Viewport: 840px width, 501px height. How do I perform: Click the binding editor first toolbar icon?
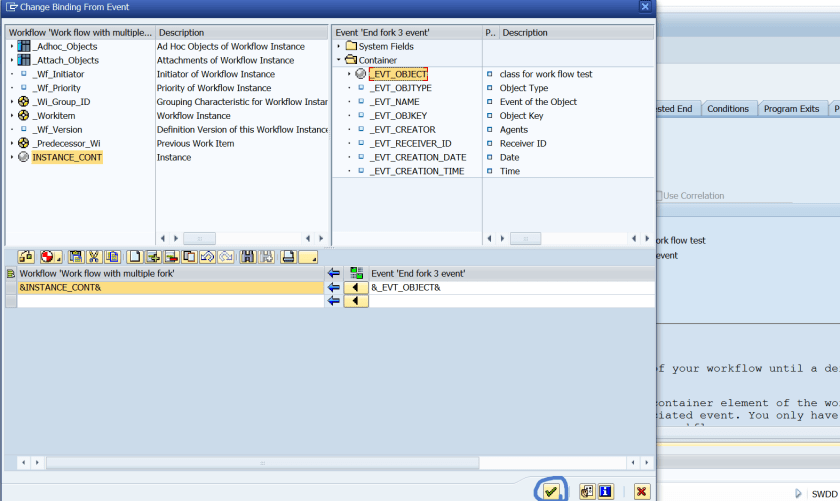(26, 257)
